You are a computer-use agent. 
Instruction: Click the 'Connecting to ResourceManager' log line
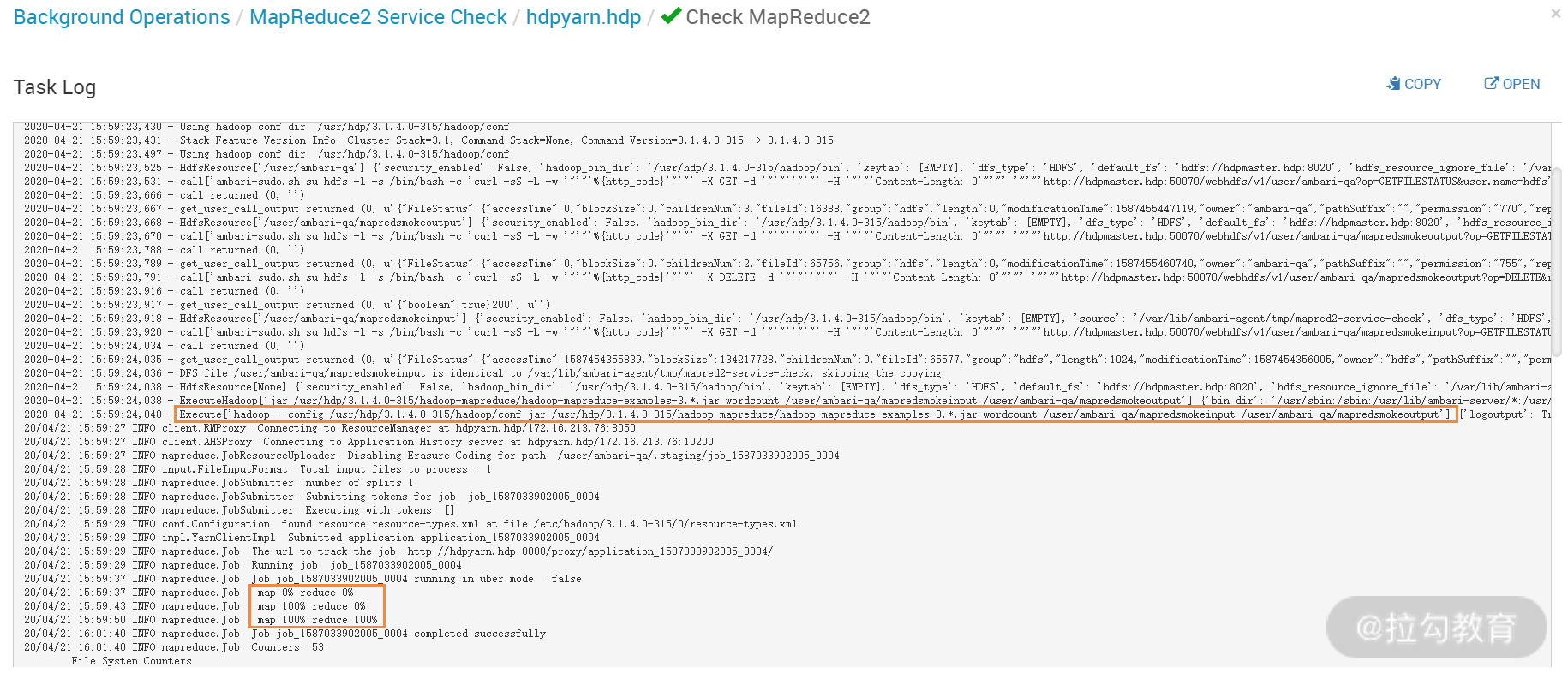point(330,428)
